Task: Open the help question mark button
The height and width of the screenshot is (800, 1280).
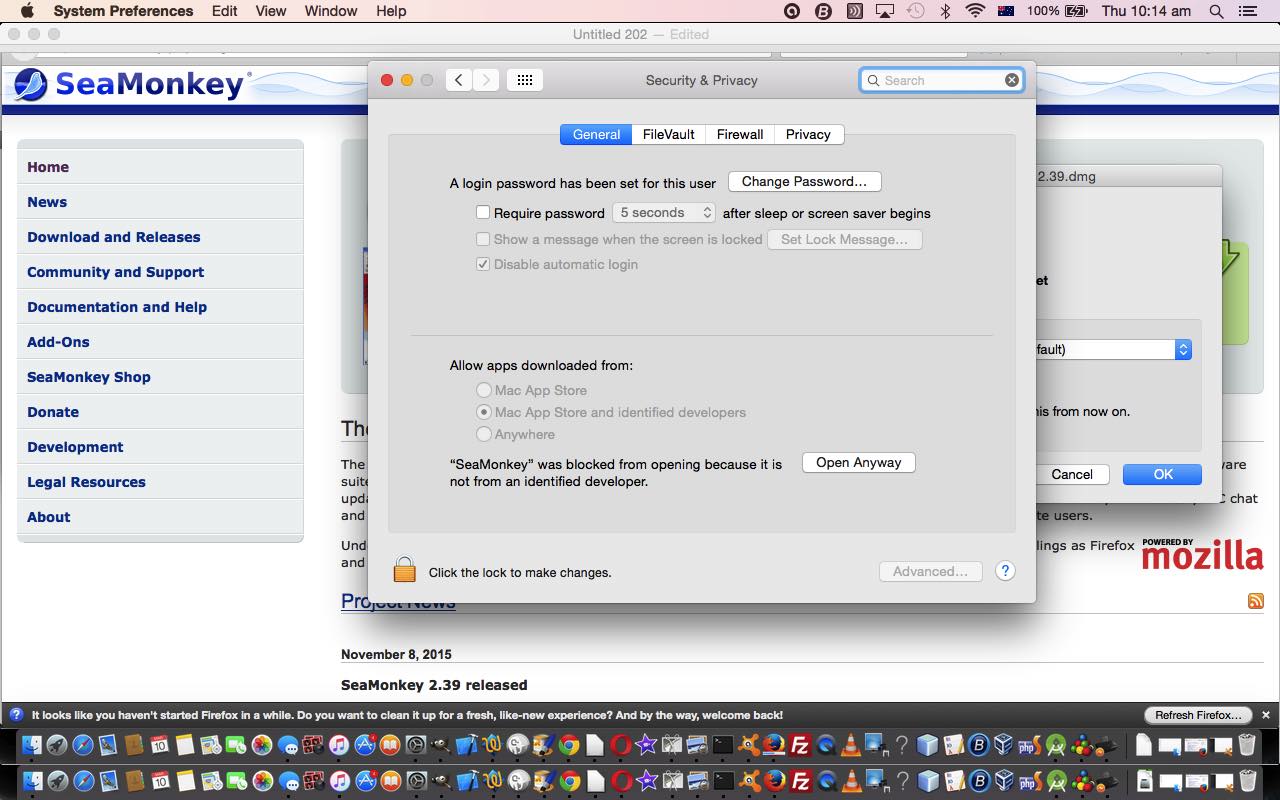Action: click(1005, 570)
